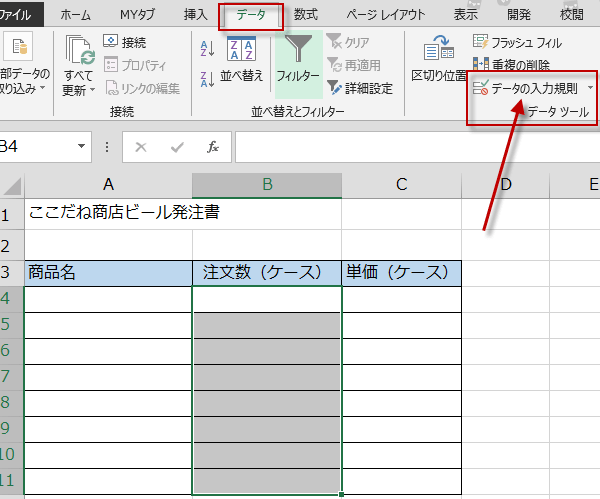Select the データ ribbon tab
Image resolution: width=600 pixels, height=499 pixels.
251,15
